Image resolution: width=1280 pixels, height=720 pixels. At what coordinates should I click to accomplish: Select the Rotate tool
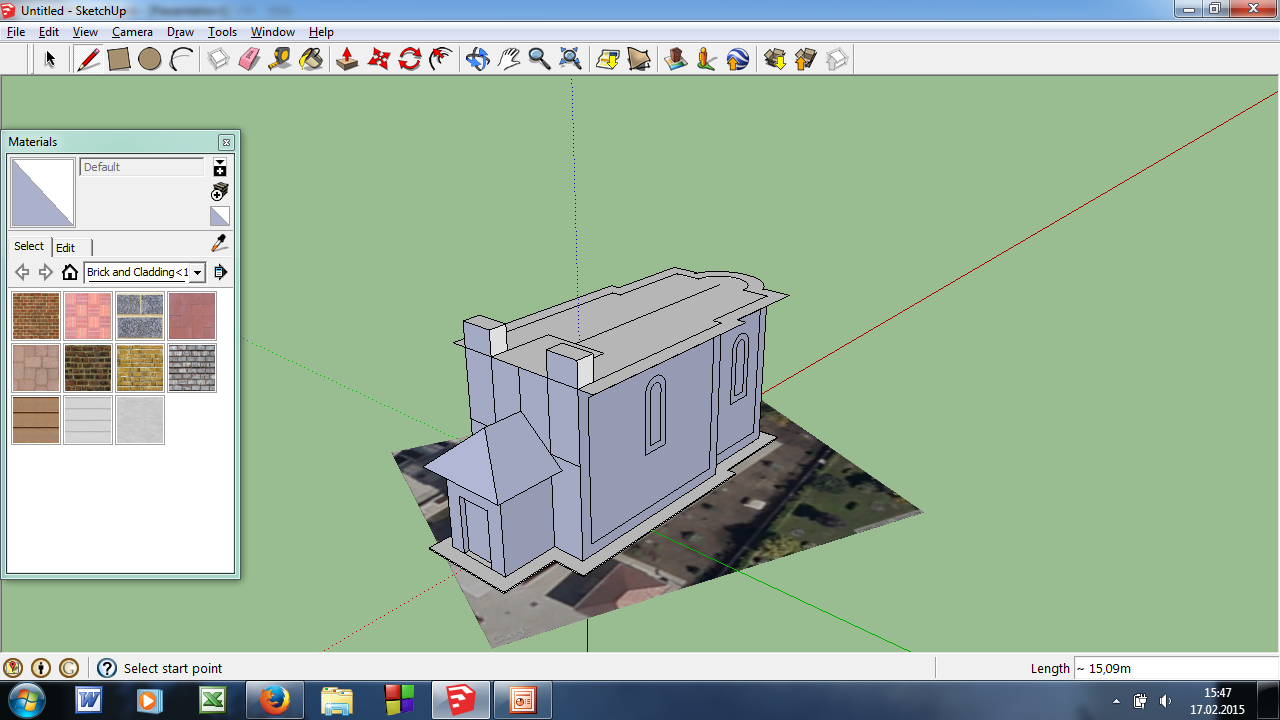pyautogui.click(x=409, y=60)
